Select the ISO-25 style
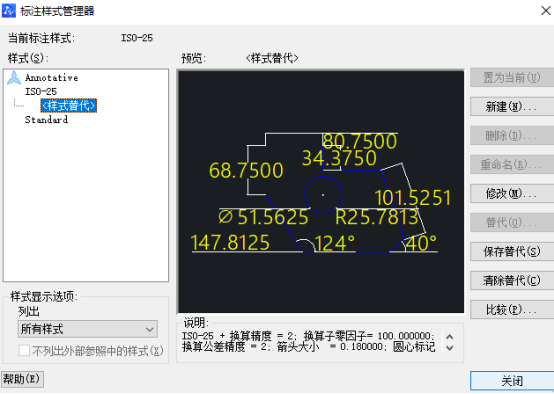The width and height of the screenshot is (554, 394). click(x=41, y=92)
